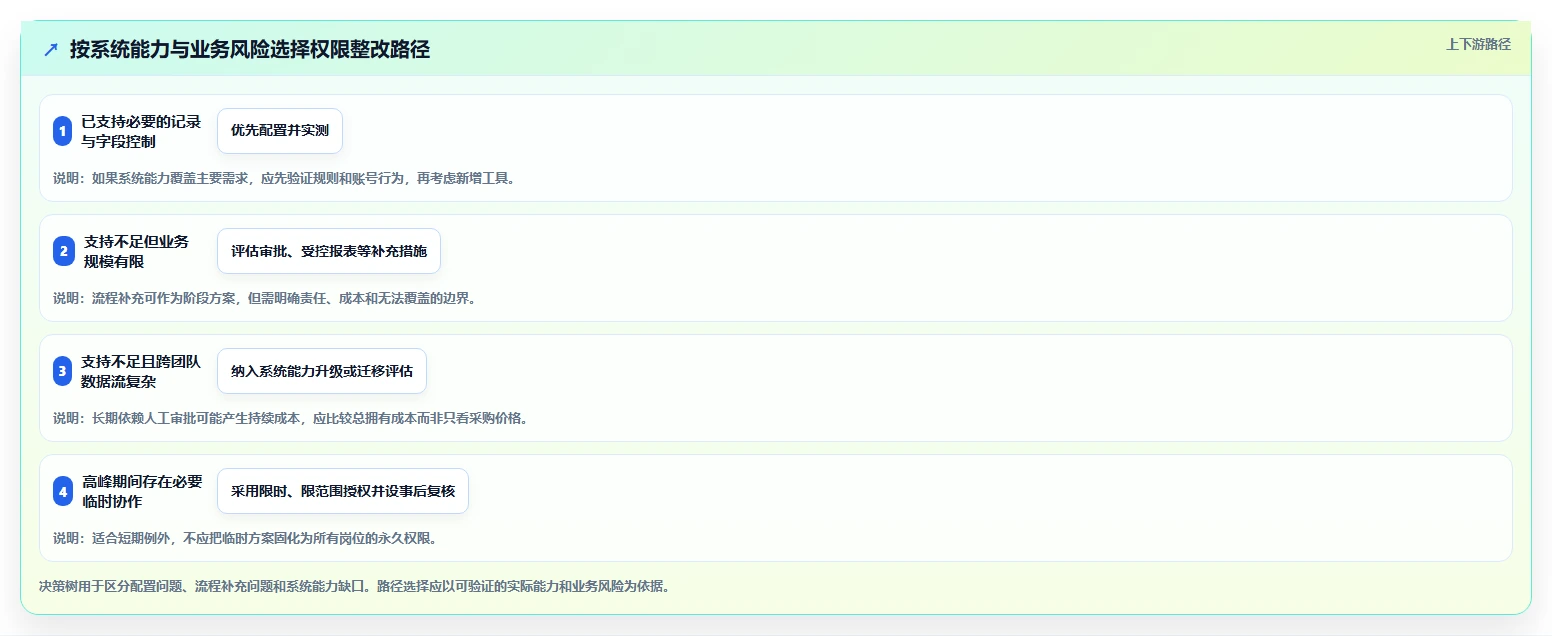Click the 优先配置并实测 button

(x=280, y=131)
